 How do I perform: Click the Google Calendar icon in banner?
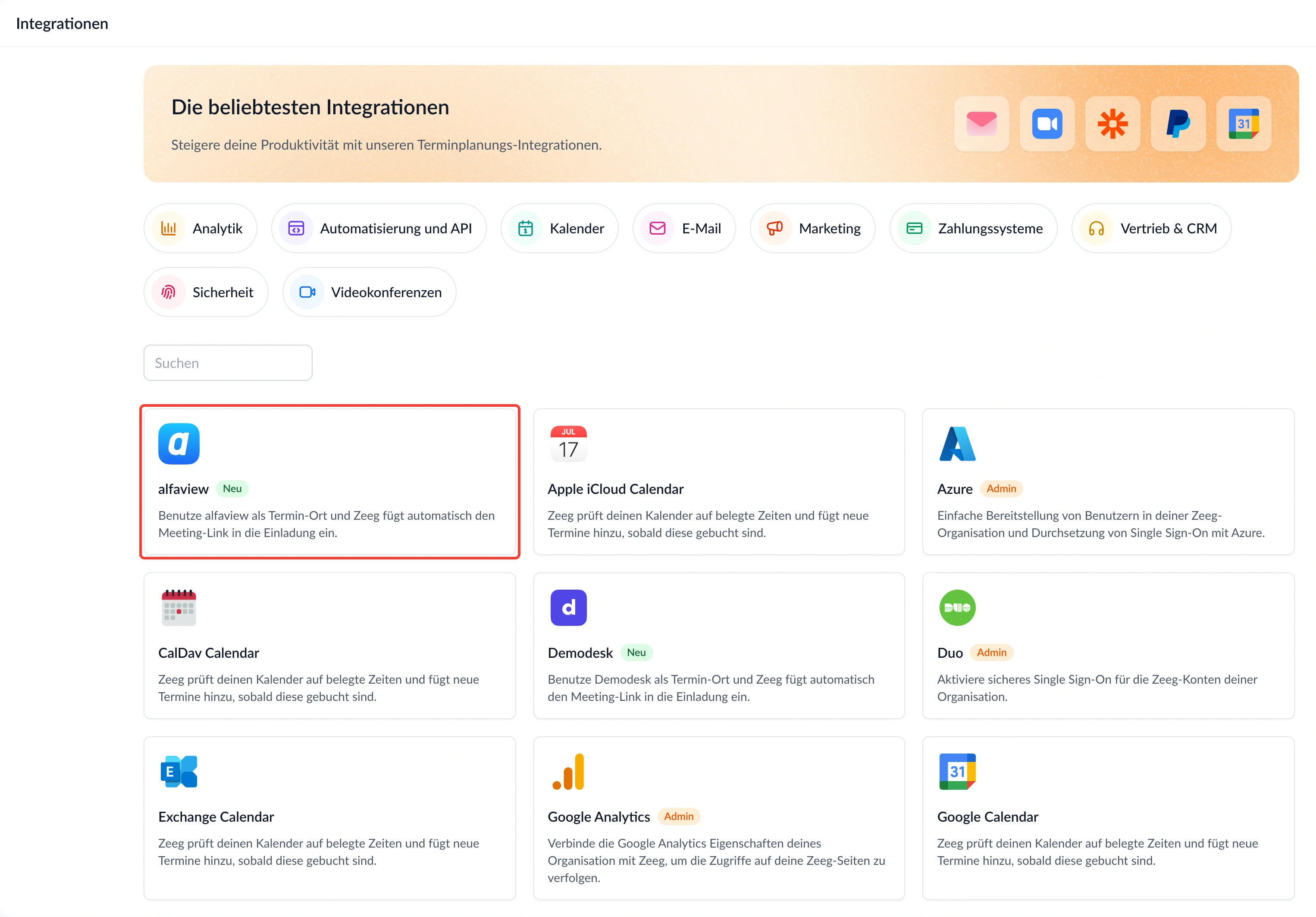tap(1243, 124)
